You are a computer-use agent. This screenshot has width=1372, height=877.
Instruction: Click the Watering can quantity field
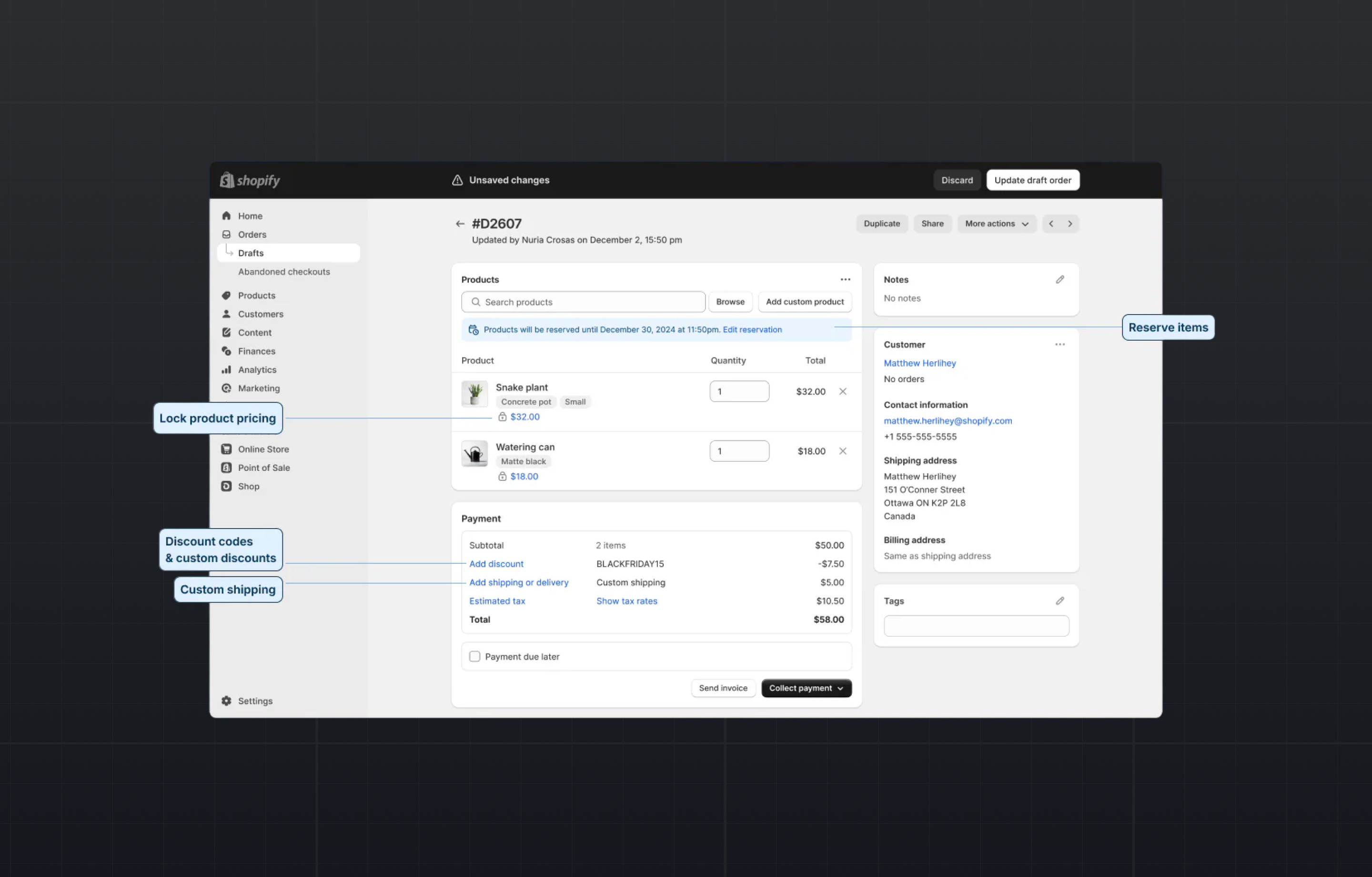pyautogui.click(x=739, y=451)
